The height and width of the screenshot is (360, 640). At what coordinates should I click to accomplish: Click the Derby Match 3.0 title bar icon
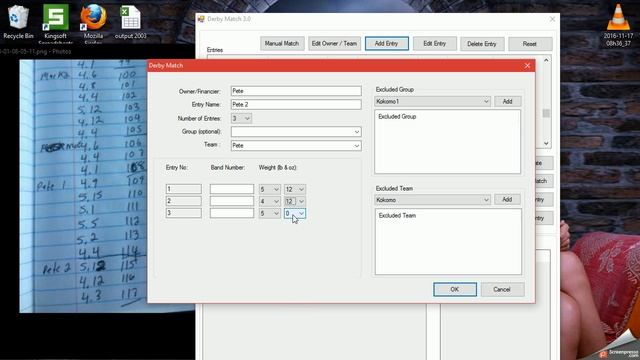point(201,19)
